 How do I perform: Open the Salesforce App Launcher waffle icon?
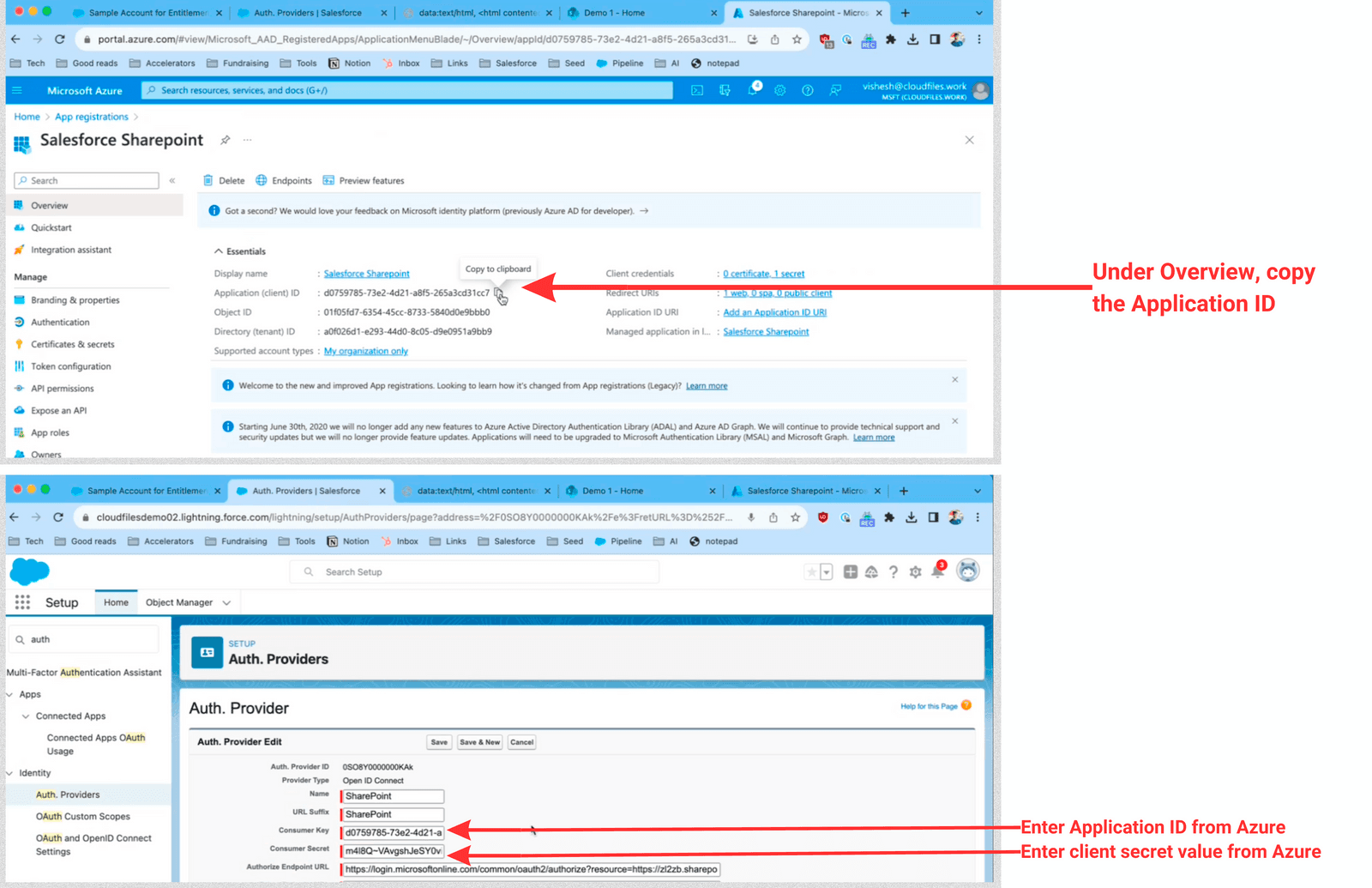pos(22,601)
